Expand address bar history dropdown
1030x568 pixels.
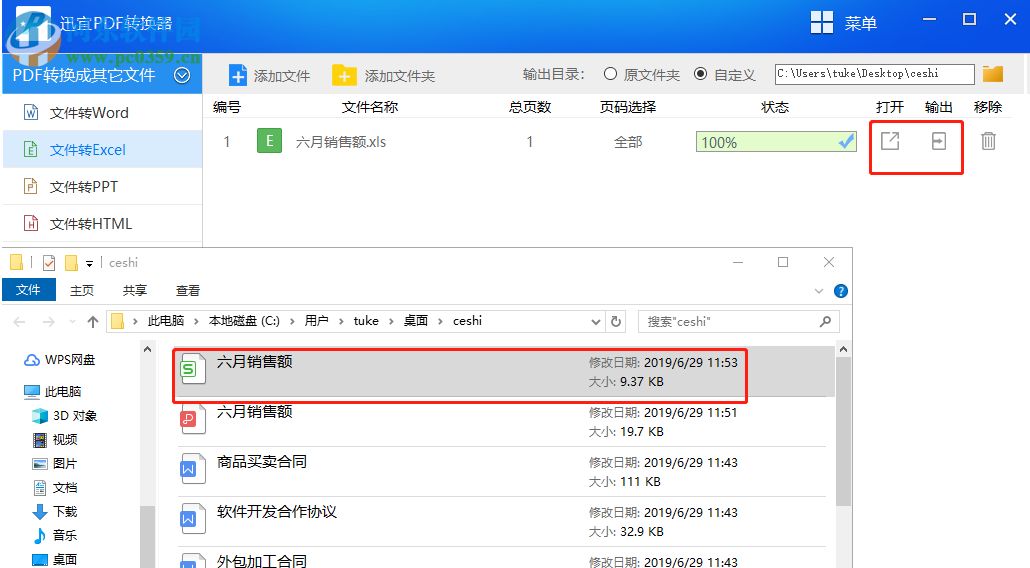[596, 322]
